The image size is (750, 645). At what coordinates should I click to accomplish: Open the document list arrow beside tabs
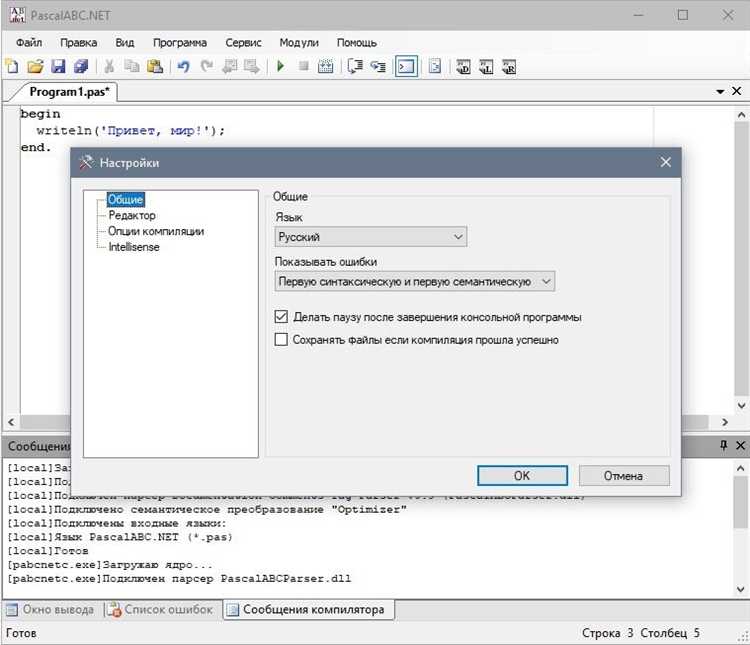click(x=720, y=91)
